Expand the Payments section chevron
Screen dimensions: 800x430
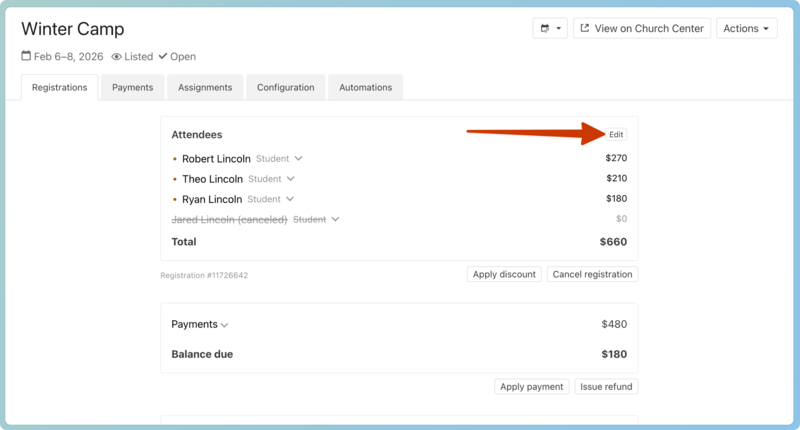225,325
